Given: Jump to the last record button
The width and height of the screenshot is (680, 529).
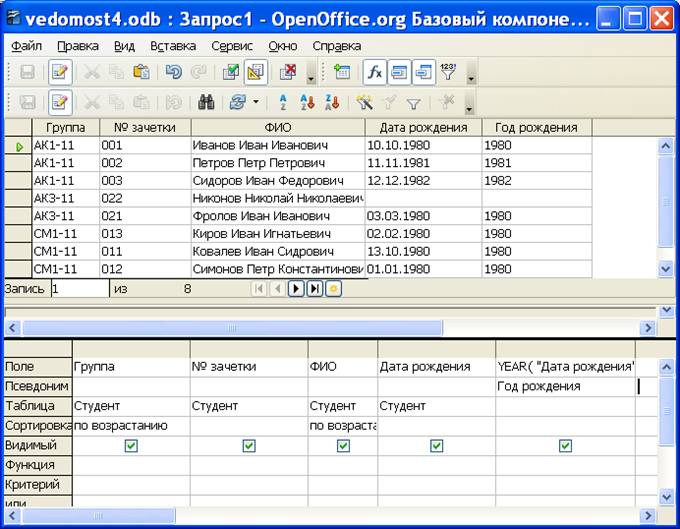Looking at the screenshot, I should coord(314,289).
